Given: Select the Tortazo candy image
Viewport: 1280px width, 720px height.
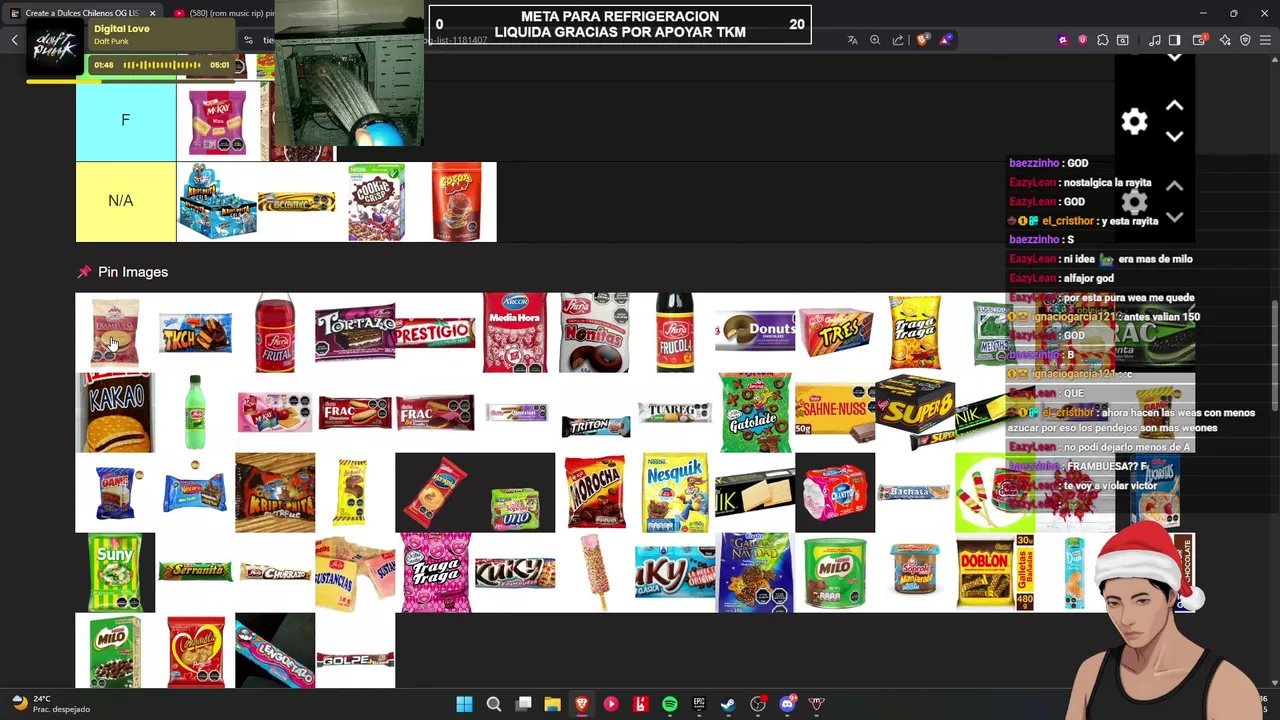Looking at the screenshot, I should 355,332.
